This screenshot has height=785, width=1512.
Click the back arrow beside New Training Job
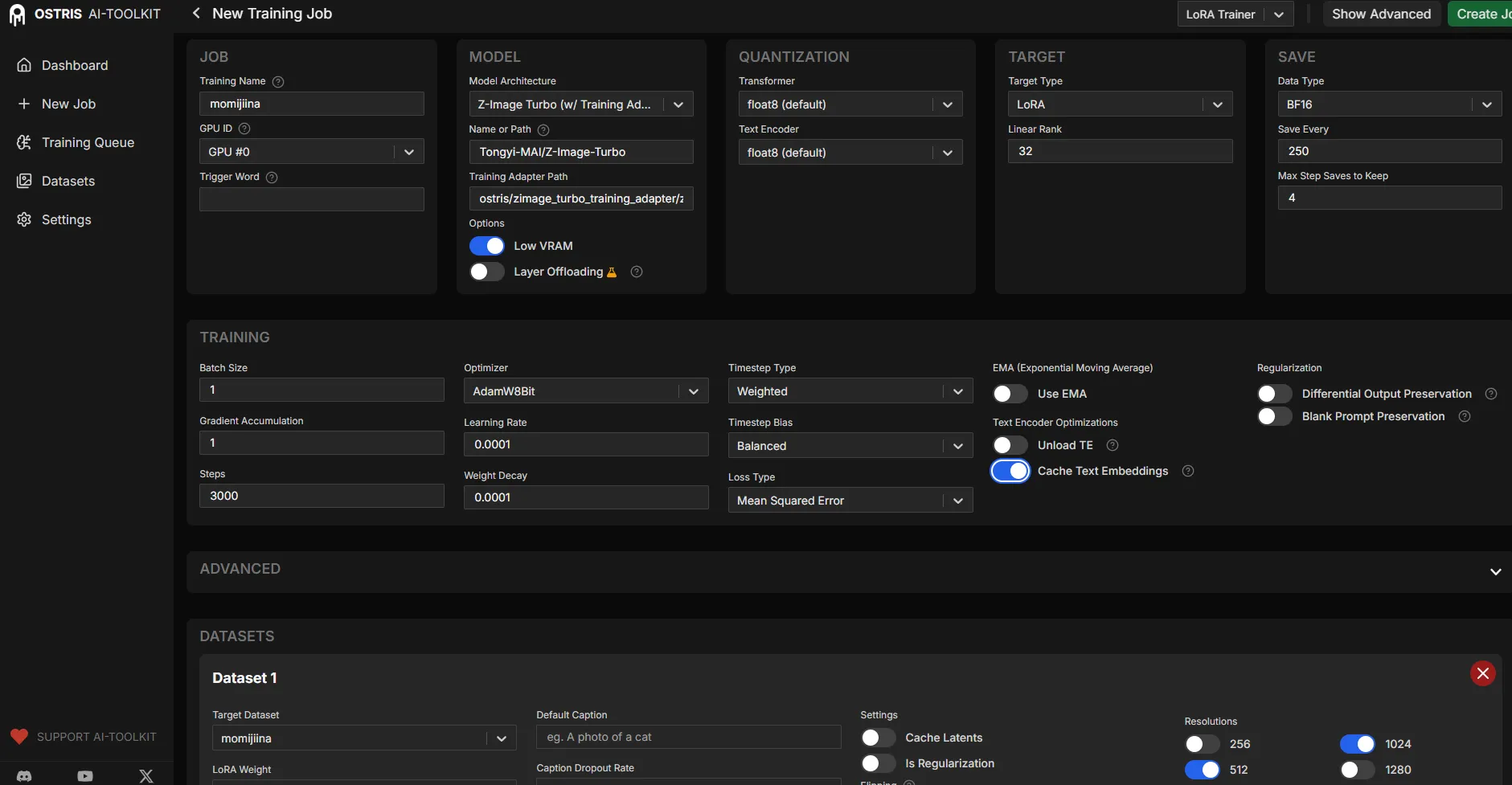click(x=196, y=14)
